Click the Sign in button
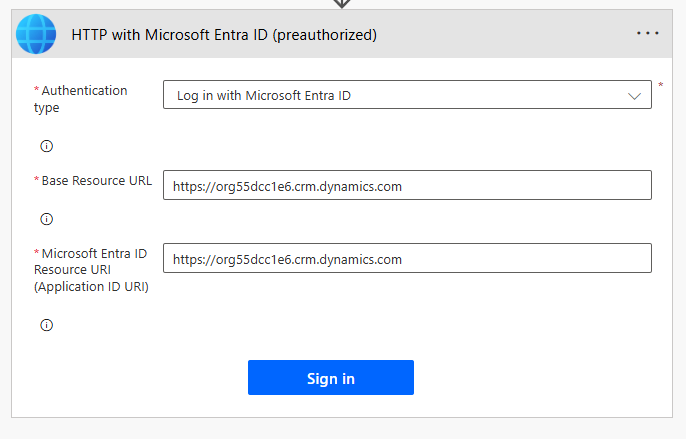 pos(331,378)
